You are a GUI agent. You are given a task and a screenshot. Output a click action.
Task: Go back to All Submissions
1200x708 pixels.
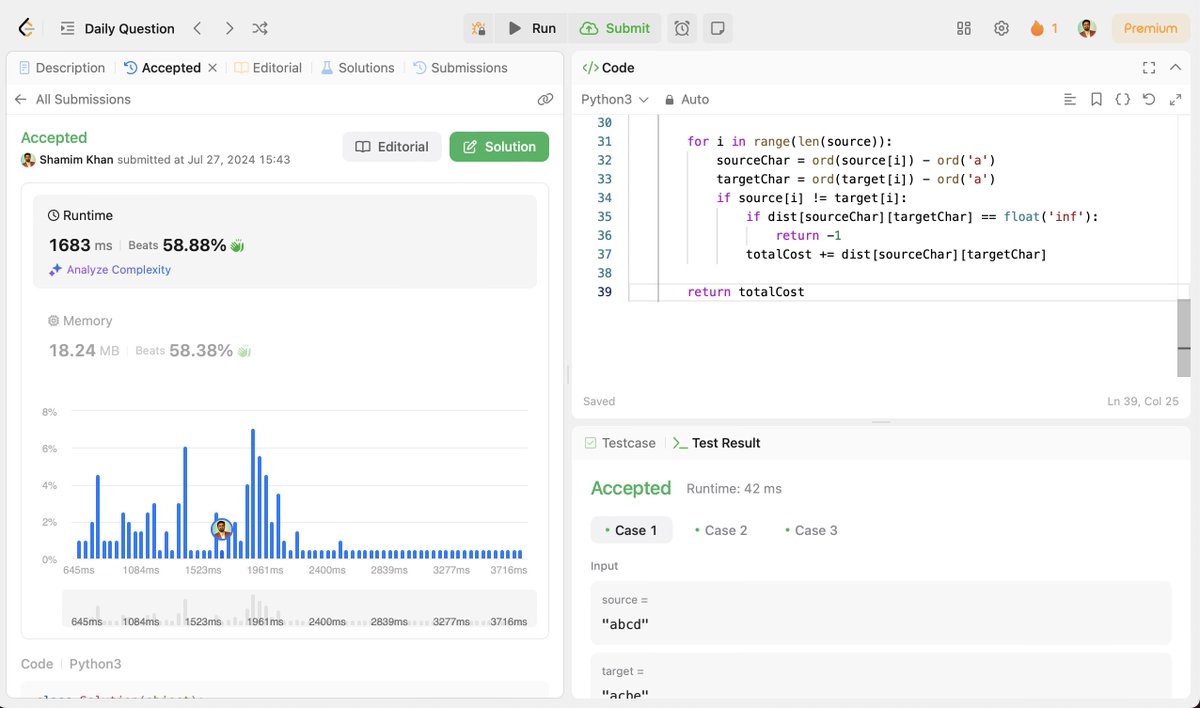(72, 99)
